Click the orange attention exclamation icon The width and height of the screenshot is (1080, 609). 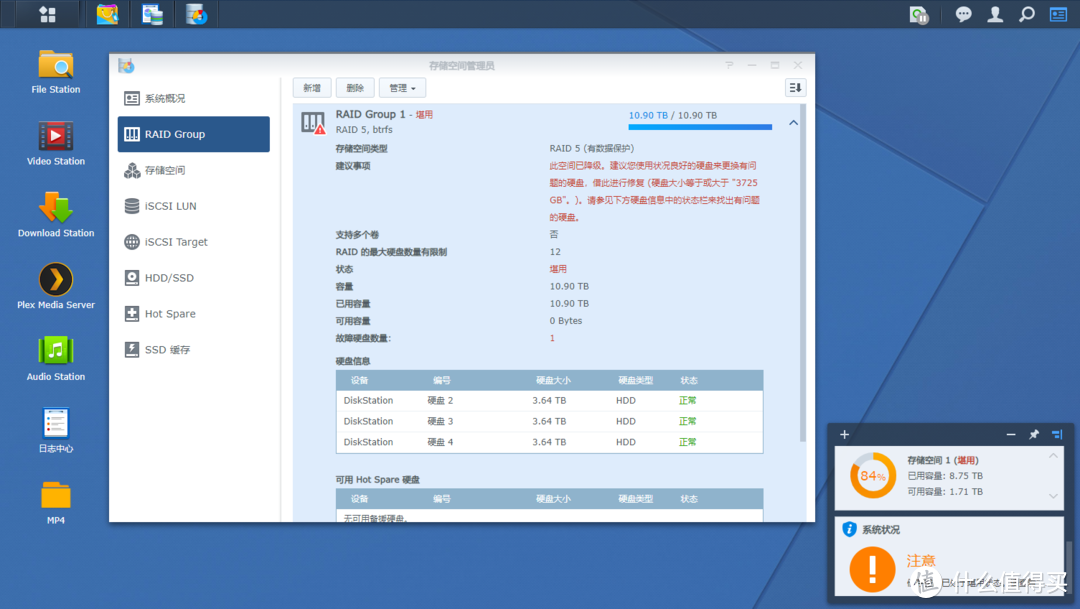(x=873, y=570)
